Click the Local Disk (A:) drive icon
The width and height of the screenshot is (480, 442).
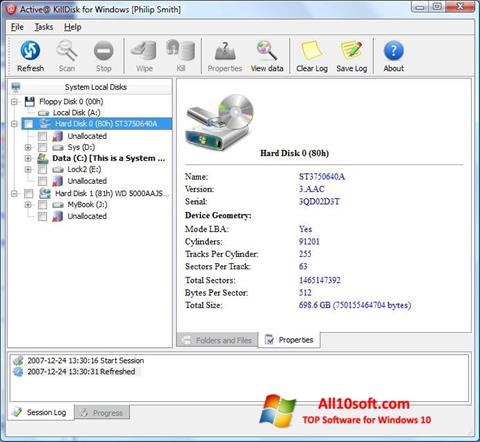[44, 113]
